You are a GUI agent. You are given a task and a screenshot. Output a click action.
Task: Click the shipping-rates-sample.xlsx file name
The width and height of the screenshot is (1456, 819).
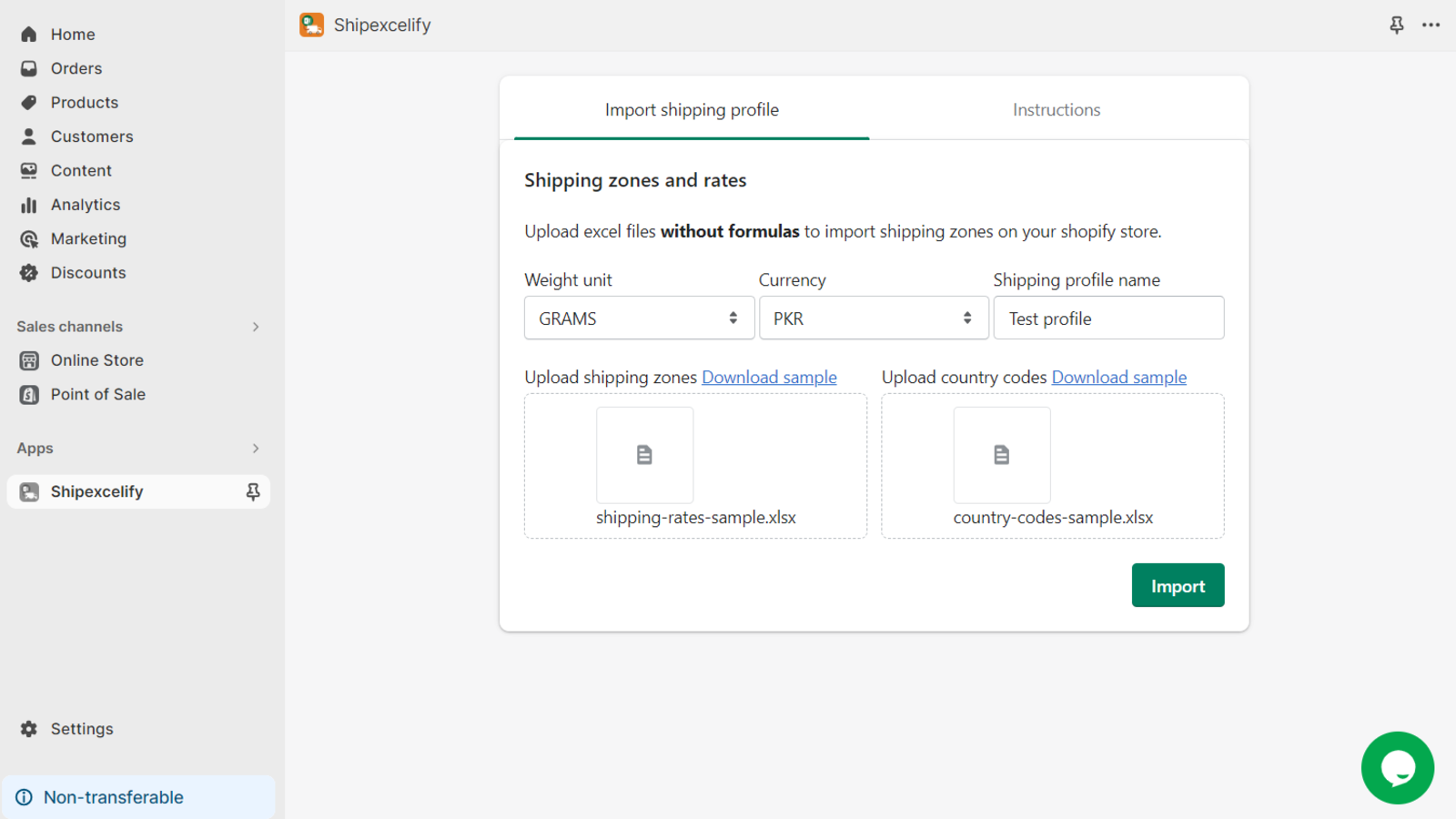coord(696,518)
